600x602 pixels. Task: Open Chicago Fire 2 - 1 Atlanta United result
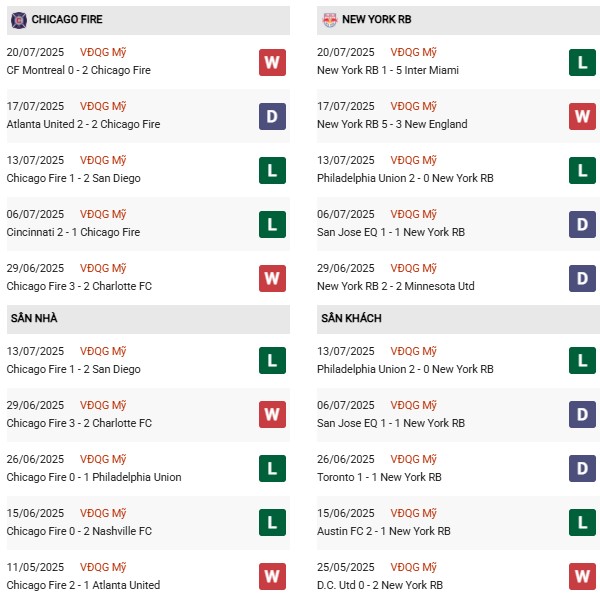point(83,585)
